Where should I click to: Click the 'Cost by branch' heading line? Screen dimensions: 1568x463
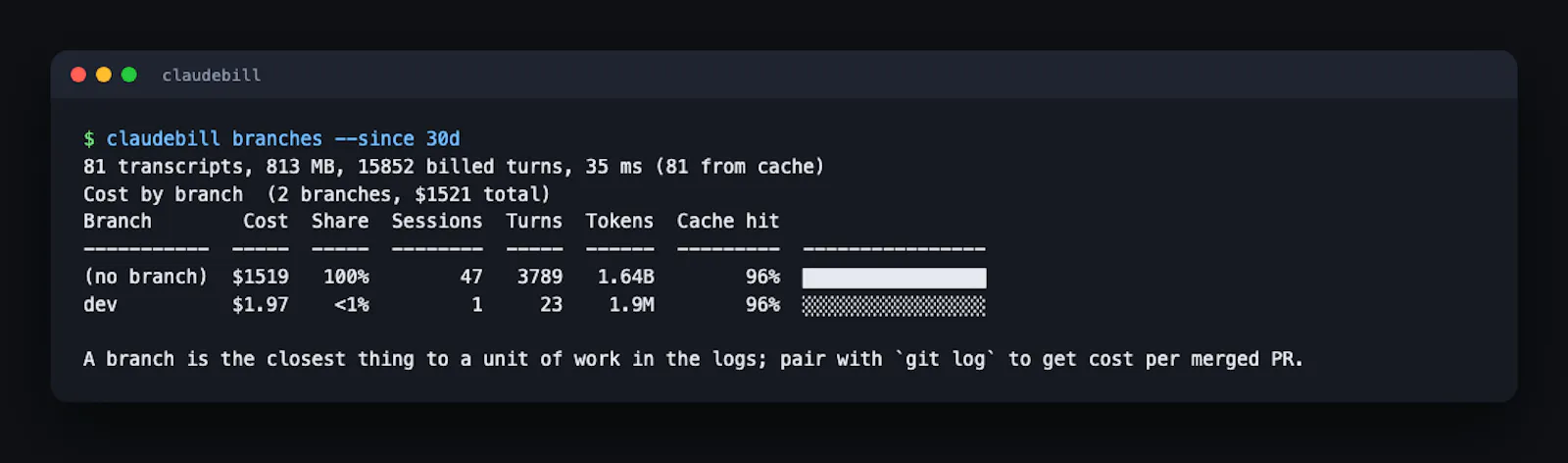point(317,194)
